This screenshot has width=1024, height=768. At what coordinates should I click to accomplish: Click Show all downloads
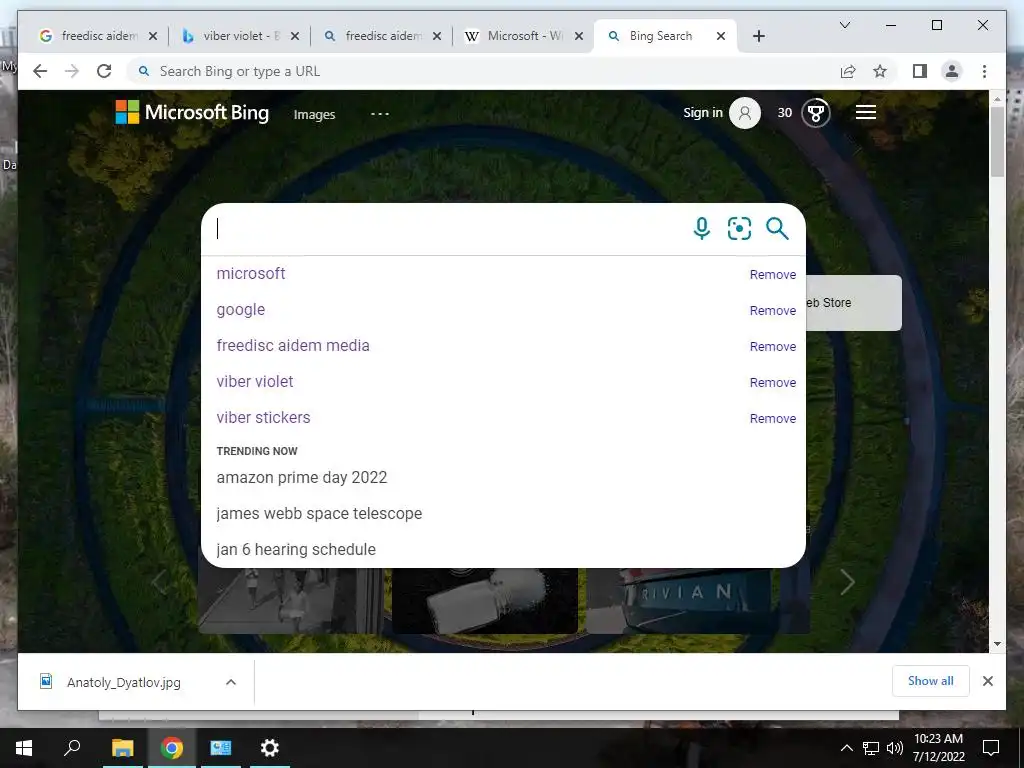pyautogui.click(x=931, y=681)
